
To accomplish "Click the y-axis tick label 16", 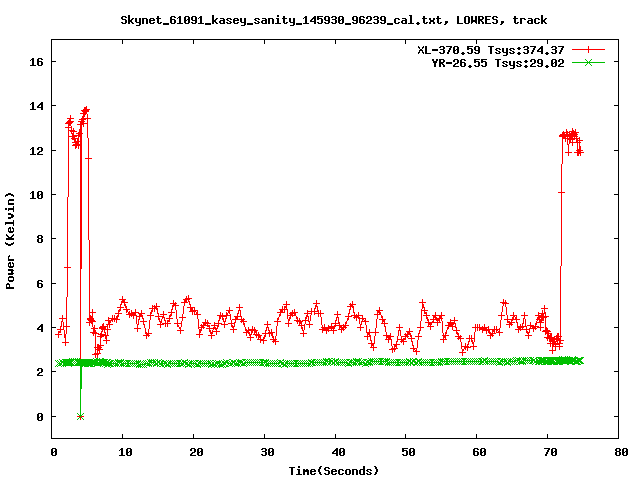I will 36,62.
